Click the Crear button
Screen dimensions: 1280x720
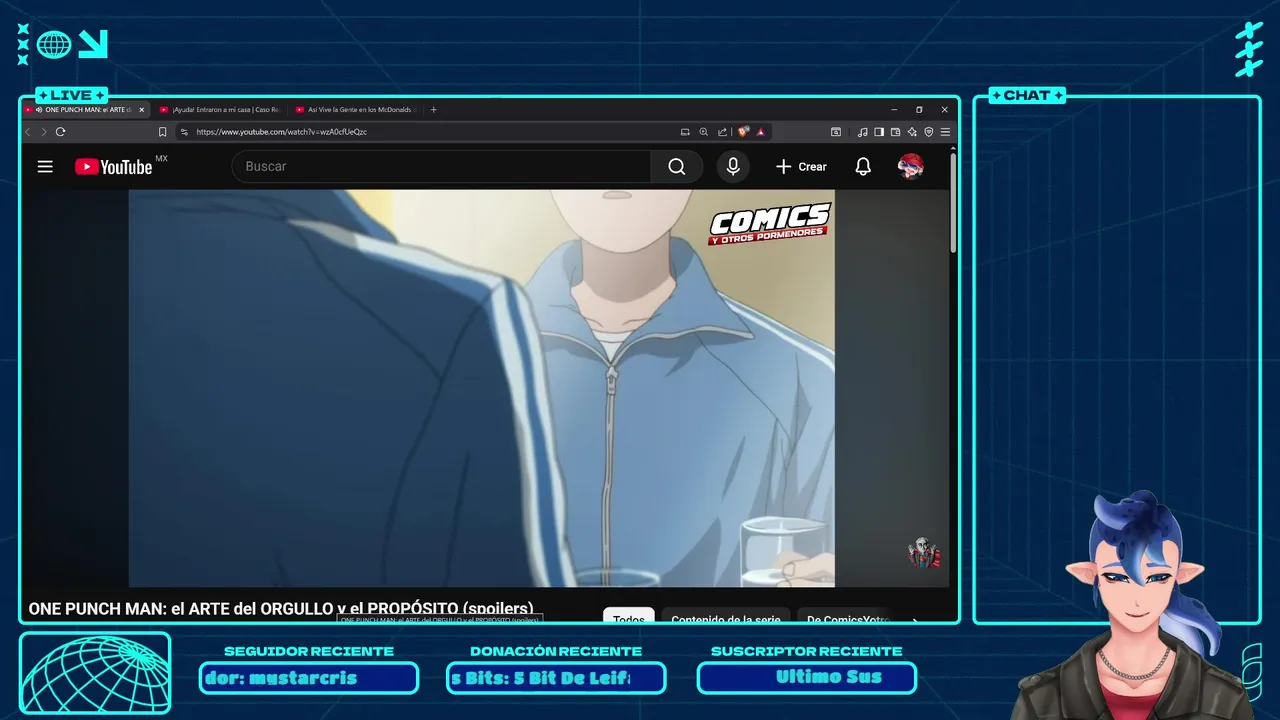(x=801, y=167)
